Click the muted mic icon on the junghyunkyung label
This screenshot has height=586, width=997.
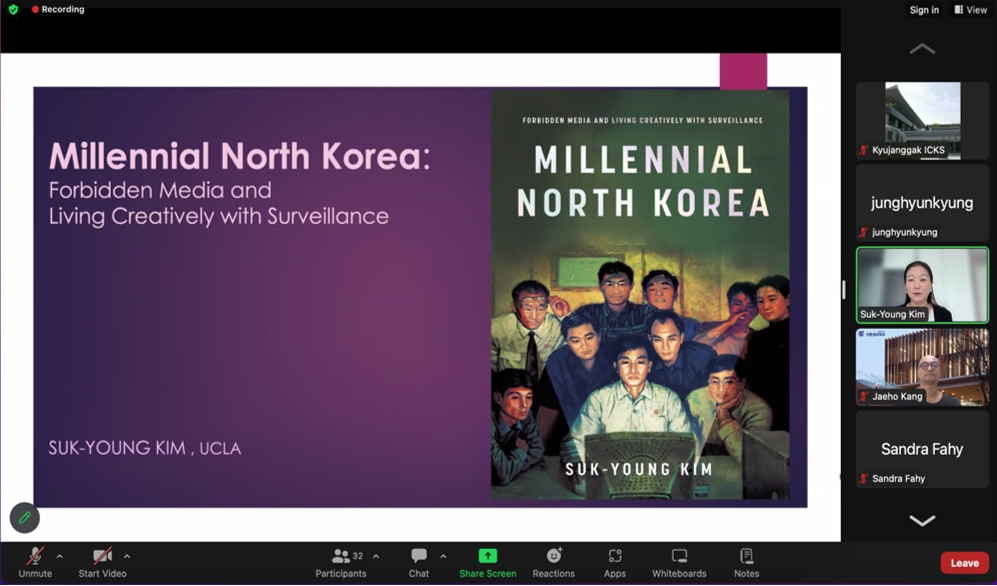click(x=863, y=233)
